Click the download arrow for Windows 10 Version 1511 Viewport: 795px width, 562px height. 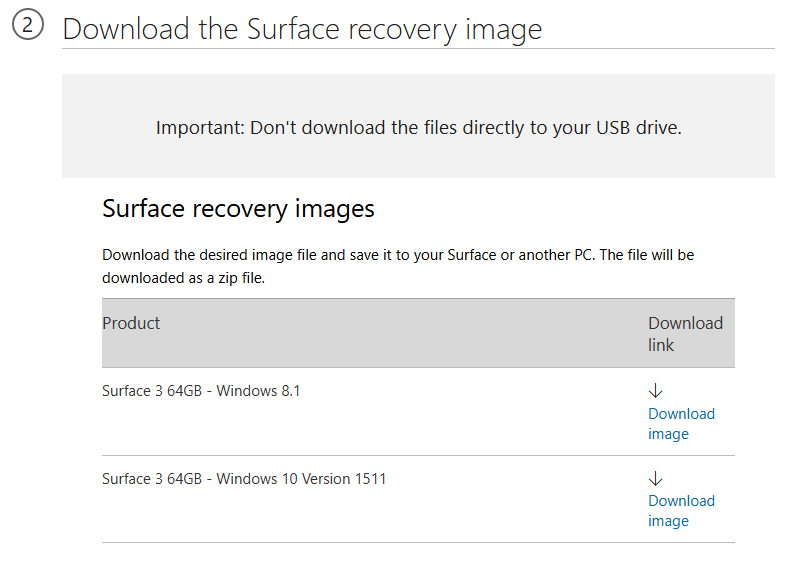pos(656,478)
